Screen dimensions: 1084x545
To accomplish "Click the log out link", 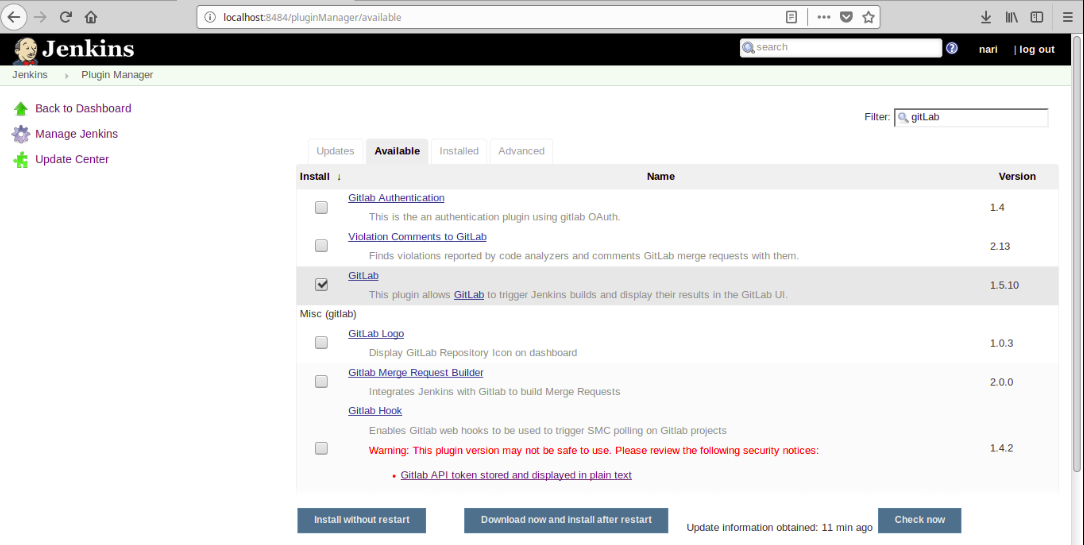I will tap(1037, 49).
